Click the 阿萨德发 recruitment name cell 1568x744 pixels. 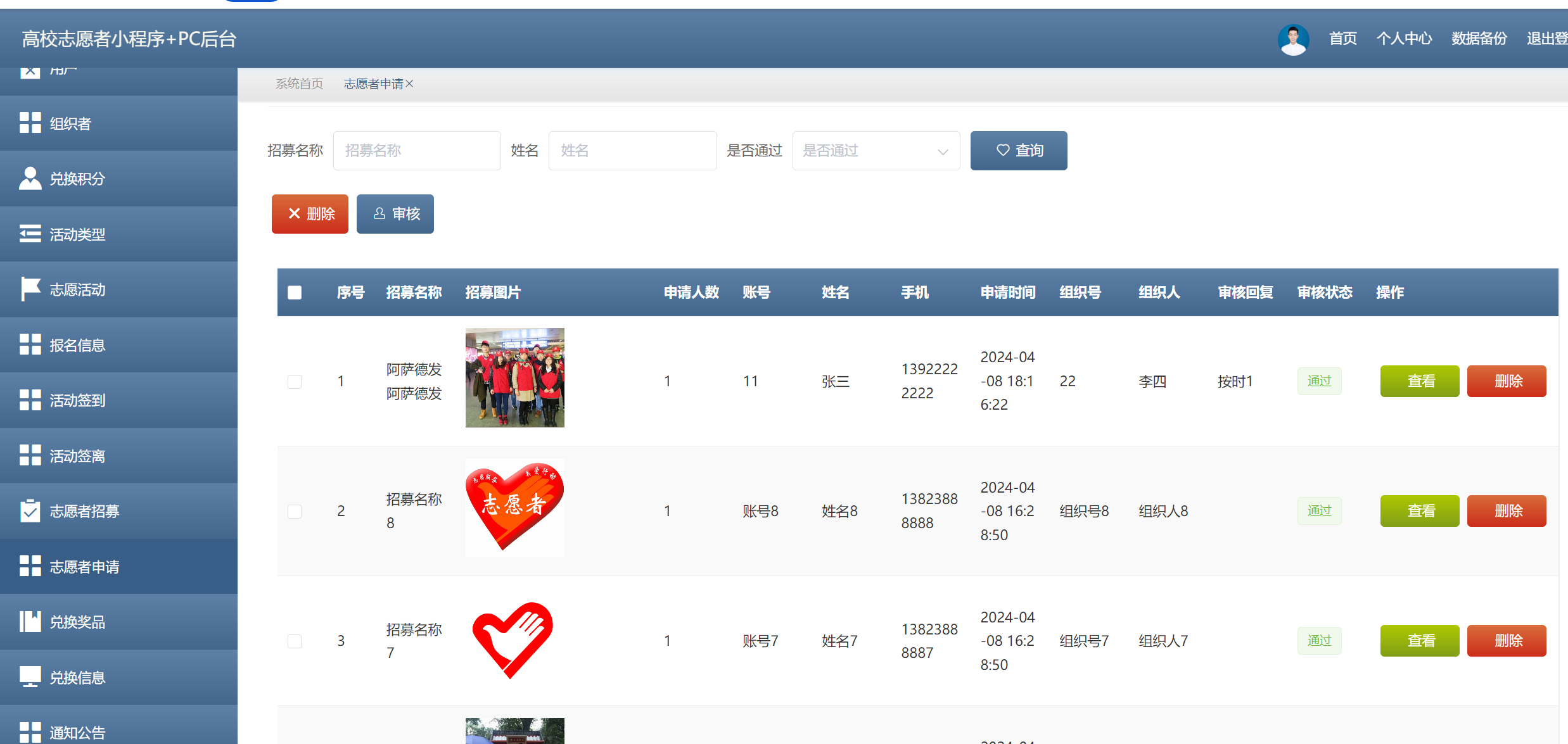point(414,381)
